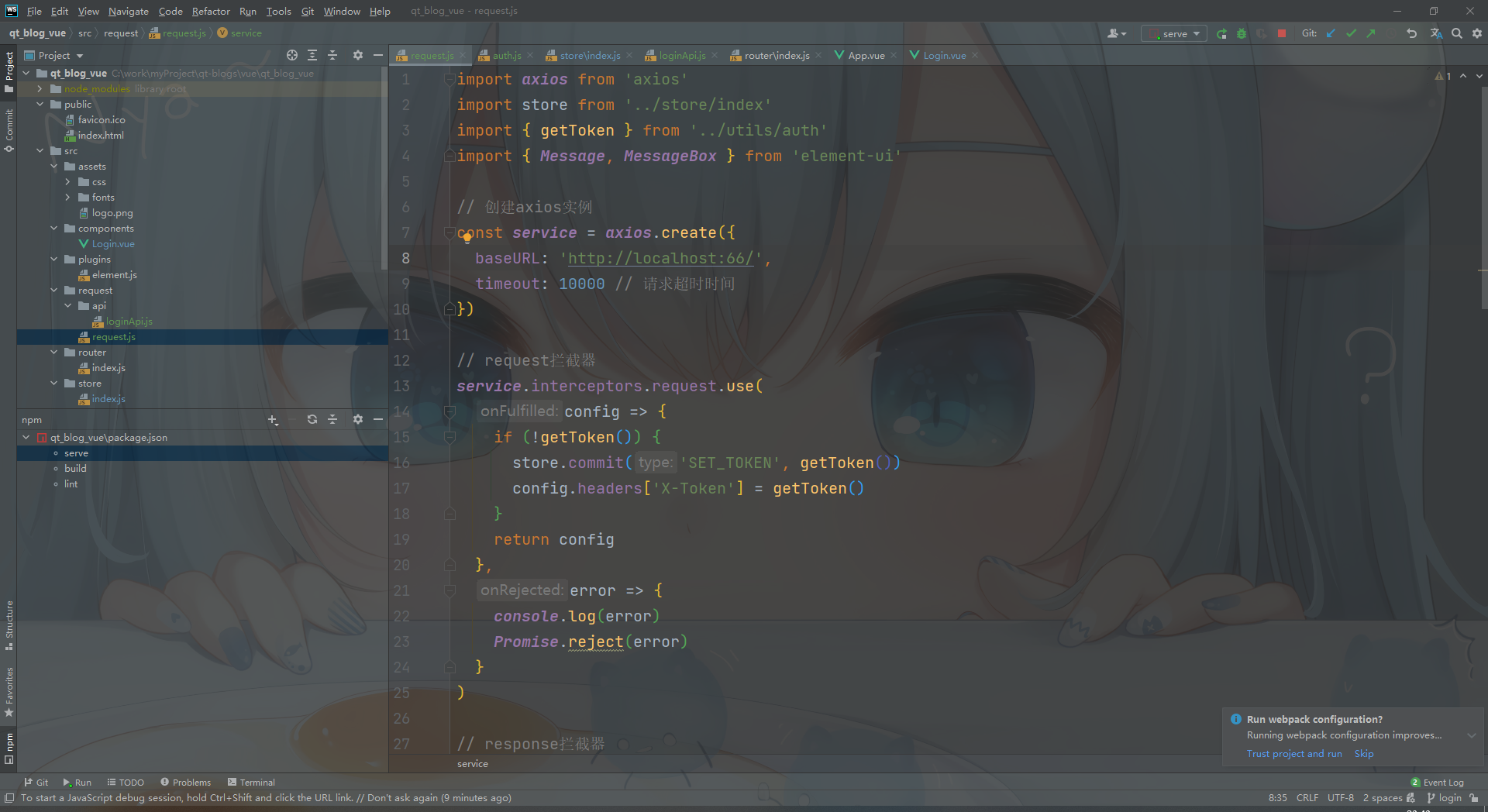The height and width of the screenshot is (812, 1488).
Task: Hide the npm tool window
Action: (378, 419)
